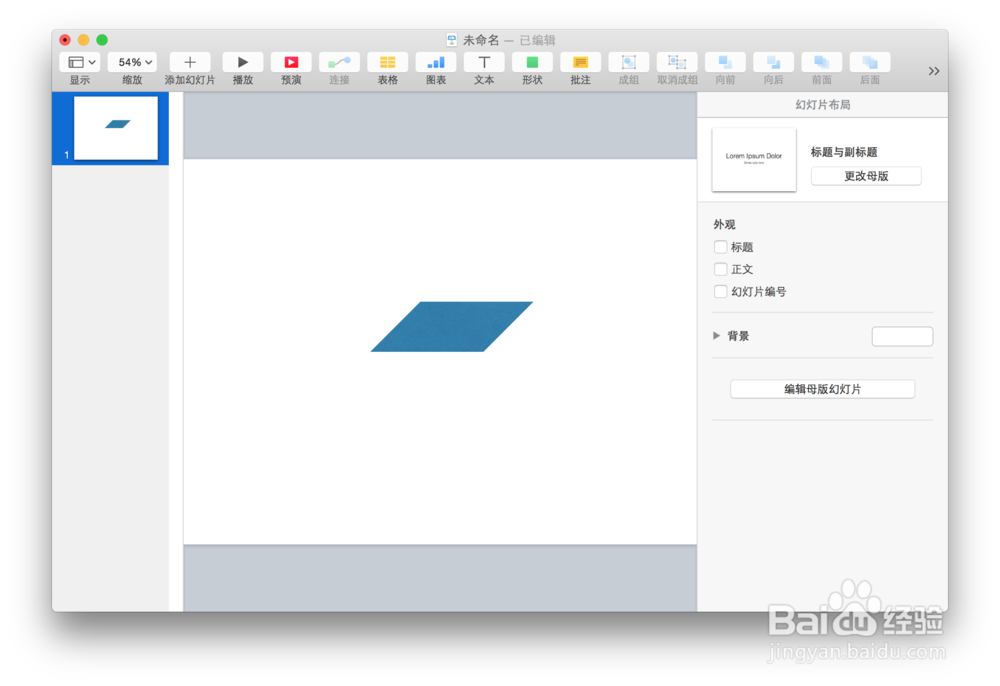Enable the 正文 checkbox
The image size is (1000, 686).
click(721, 268)
